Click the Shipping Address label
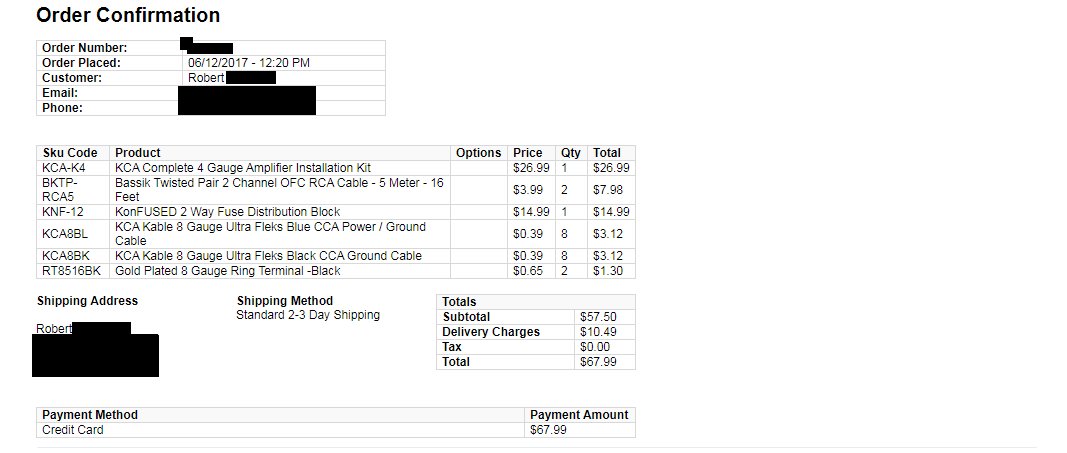 (87, 301)
